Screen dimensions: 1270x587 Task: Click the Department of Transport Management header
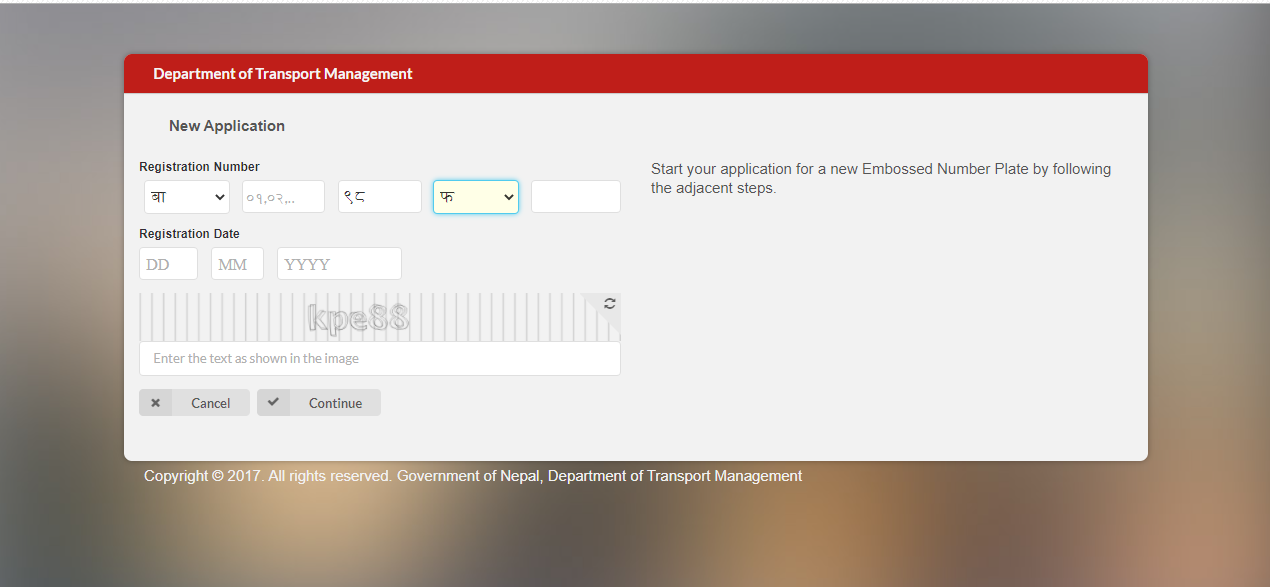tap(283, 74)
